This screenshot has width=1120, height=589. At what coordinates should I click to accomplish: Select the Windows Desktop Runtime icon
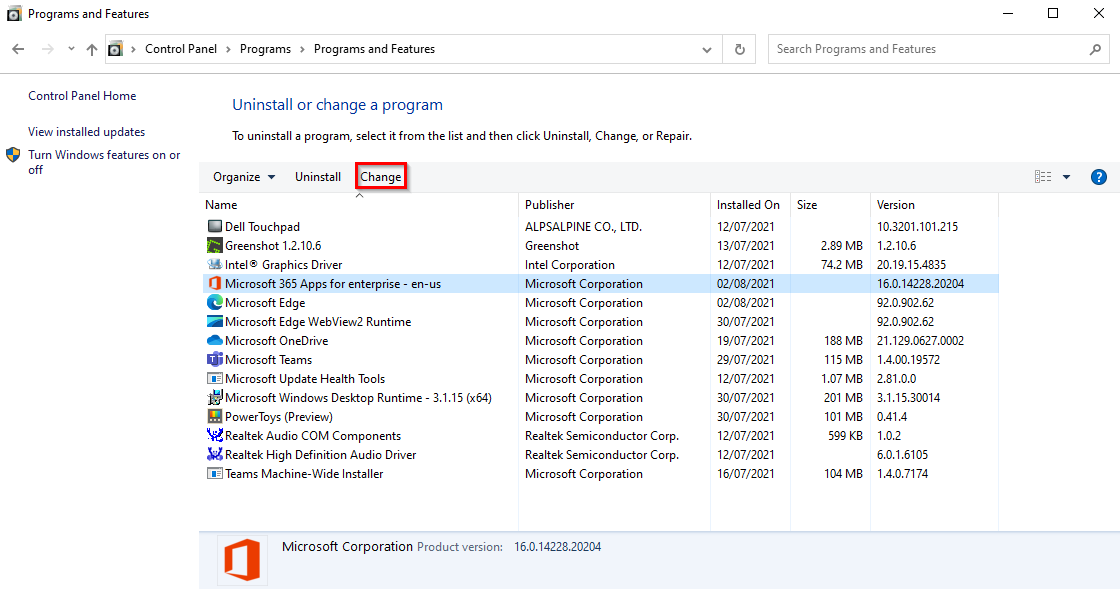pyautogui.click(x=214, y=398)
